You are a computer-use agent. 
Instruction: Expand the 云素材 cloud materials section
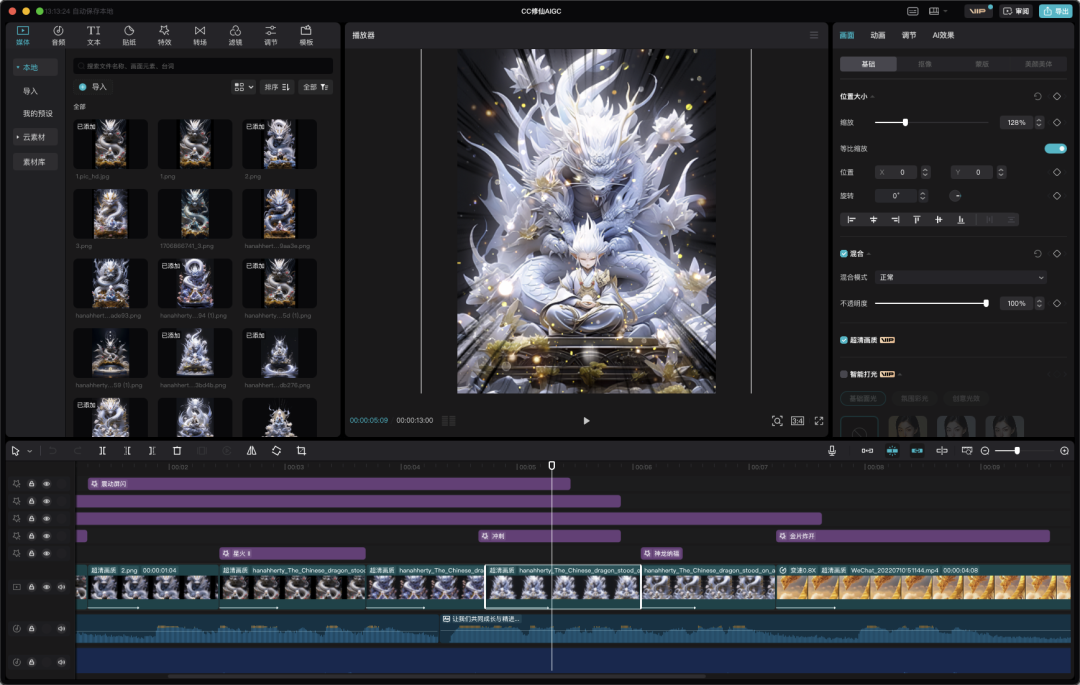click(x=36, y=136)
